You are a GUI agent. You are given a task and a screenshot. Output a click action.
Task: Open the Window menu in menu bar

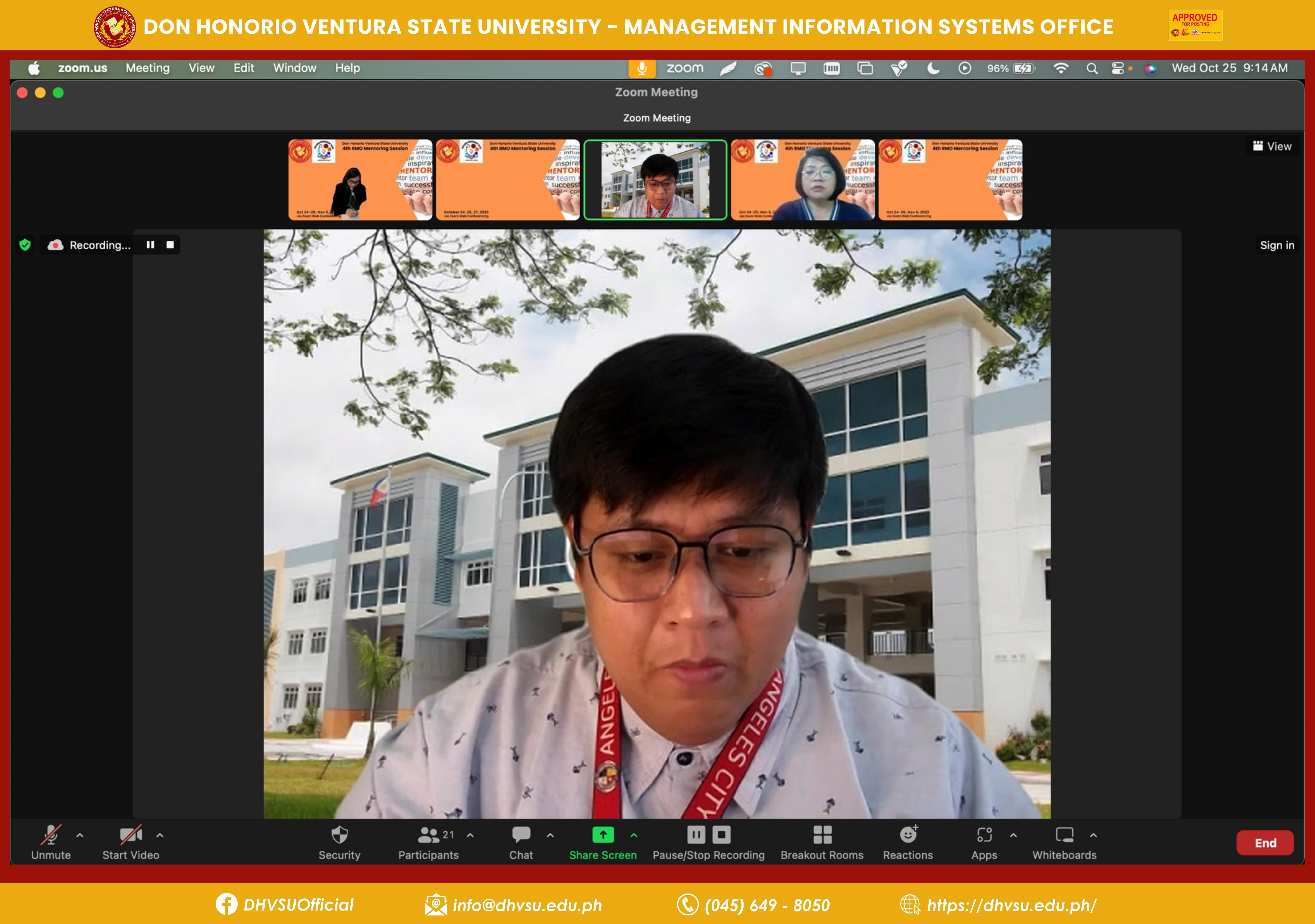coord(294,68)
